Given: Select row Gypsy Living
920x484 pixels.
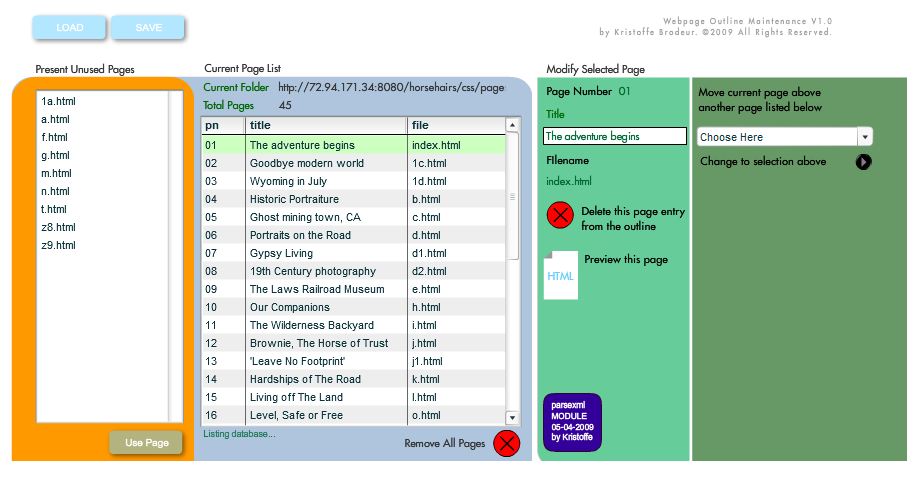Looking at the screenshot, I should pyautogui.click(x=353, y=253).
